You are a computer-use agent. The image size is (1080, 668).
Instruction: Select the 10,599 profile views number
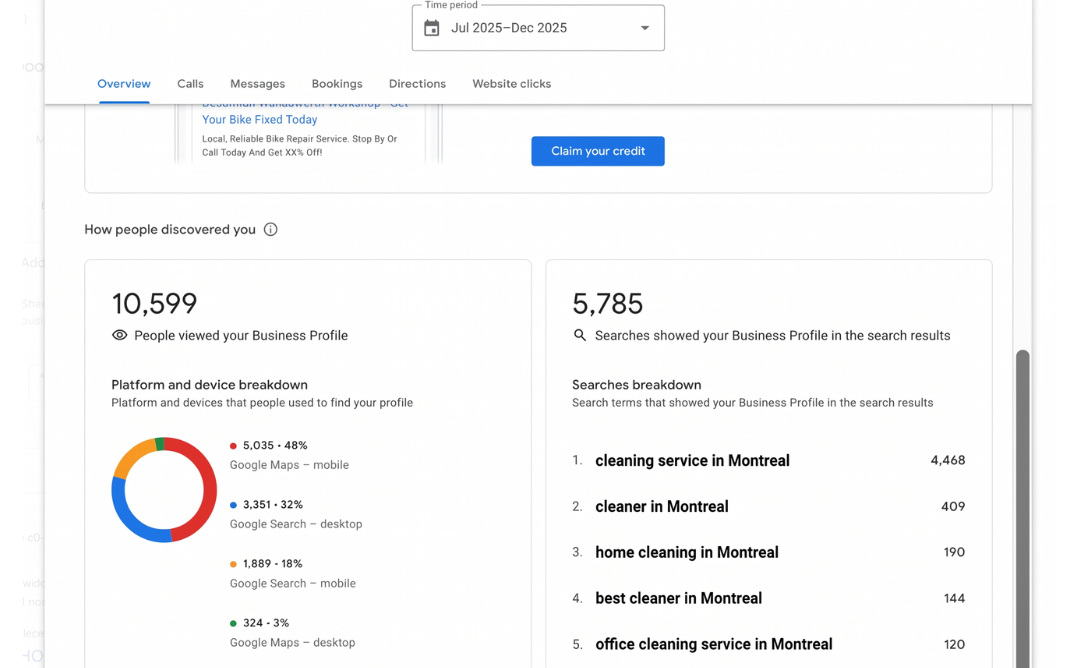tap(154, 304)
